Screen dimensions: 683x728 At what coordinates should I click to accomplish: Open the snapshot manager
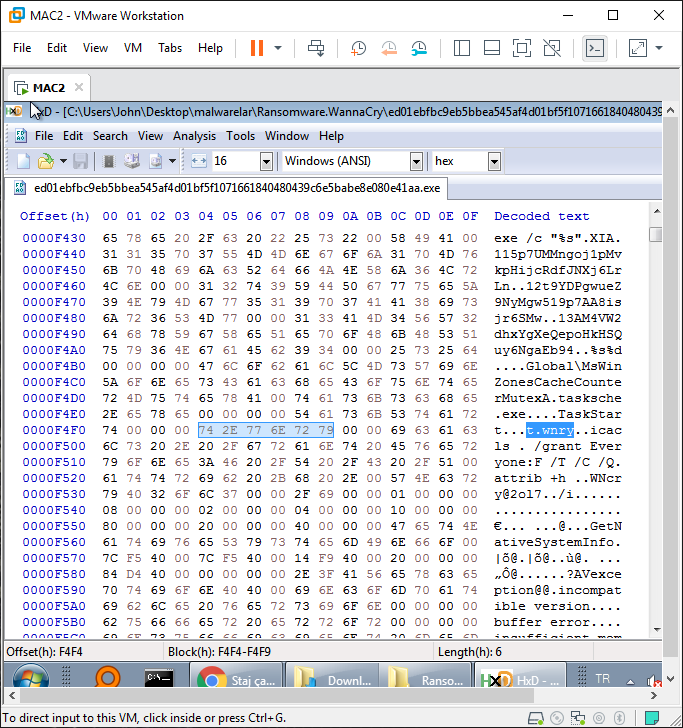coord(419,48)
